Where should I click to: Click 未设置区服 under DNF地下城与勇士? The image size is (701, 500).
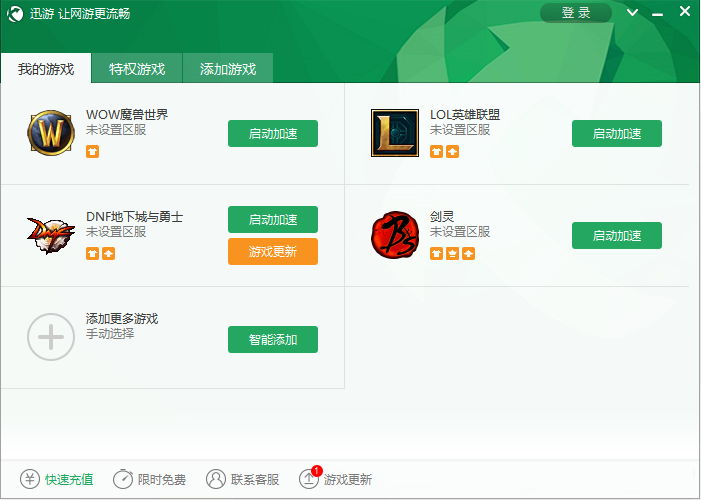[x=116, y=232]
